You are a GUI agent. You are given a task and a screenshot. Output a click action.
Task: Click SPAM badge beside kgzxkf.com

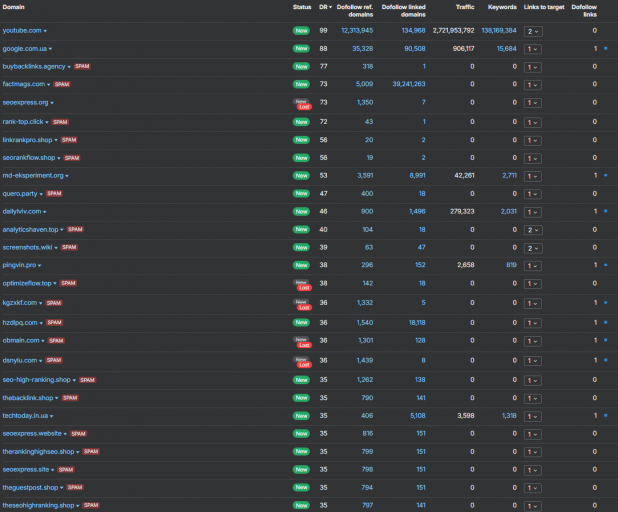54,303
